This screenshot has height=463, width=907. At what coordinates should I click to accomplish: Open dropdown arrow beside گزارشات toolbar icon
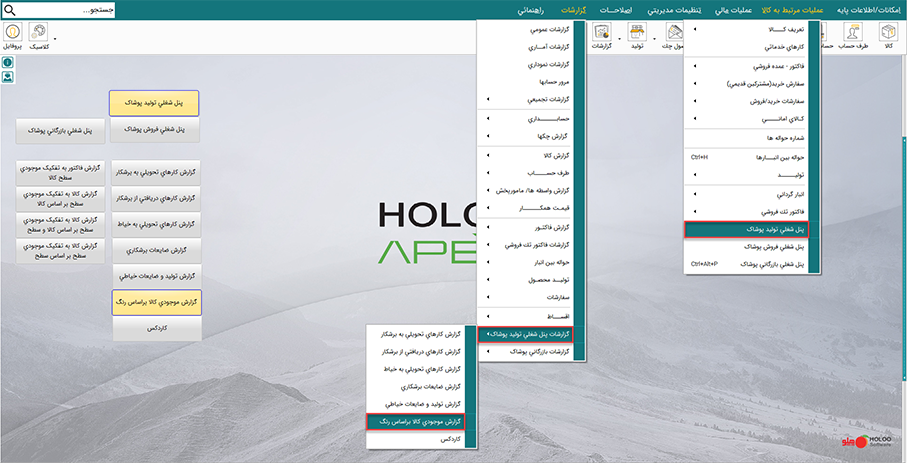point(620,39)
